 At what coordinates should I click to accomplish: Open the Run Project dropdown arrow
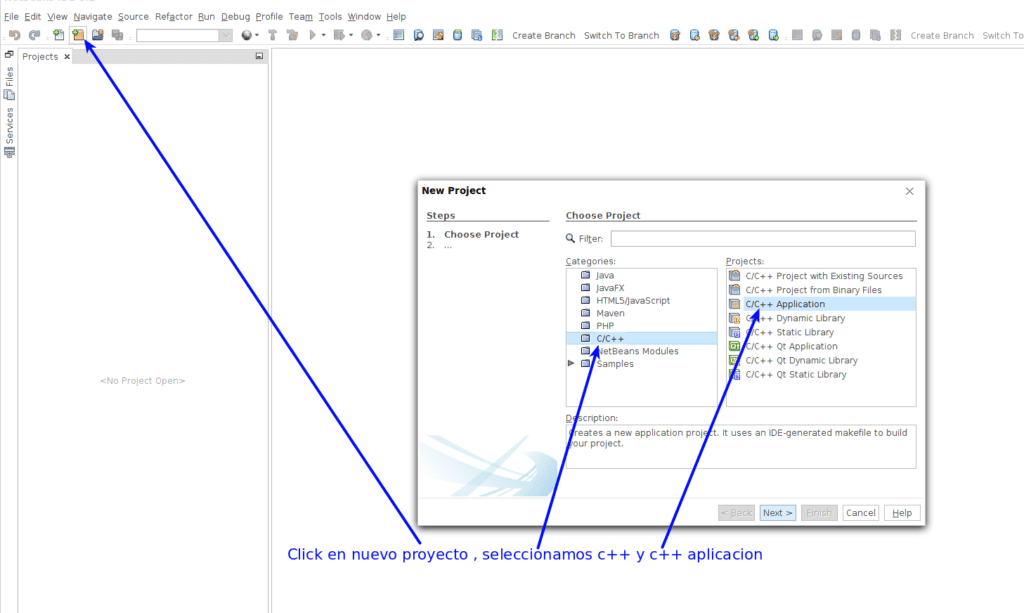[323, 35]
